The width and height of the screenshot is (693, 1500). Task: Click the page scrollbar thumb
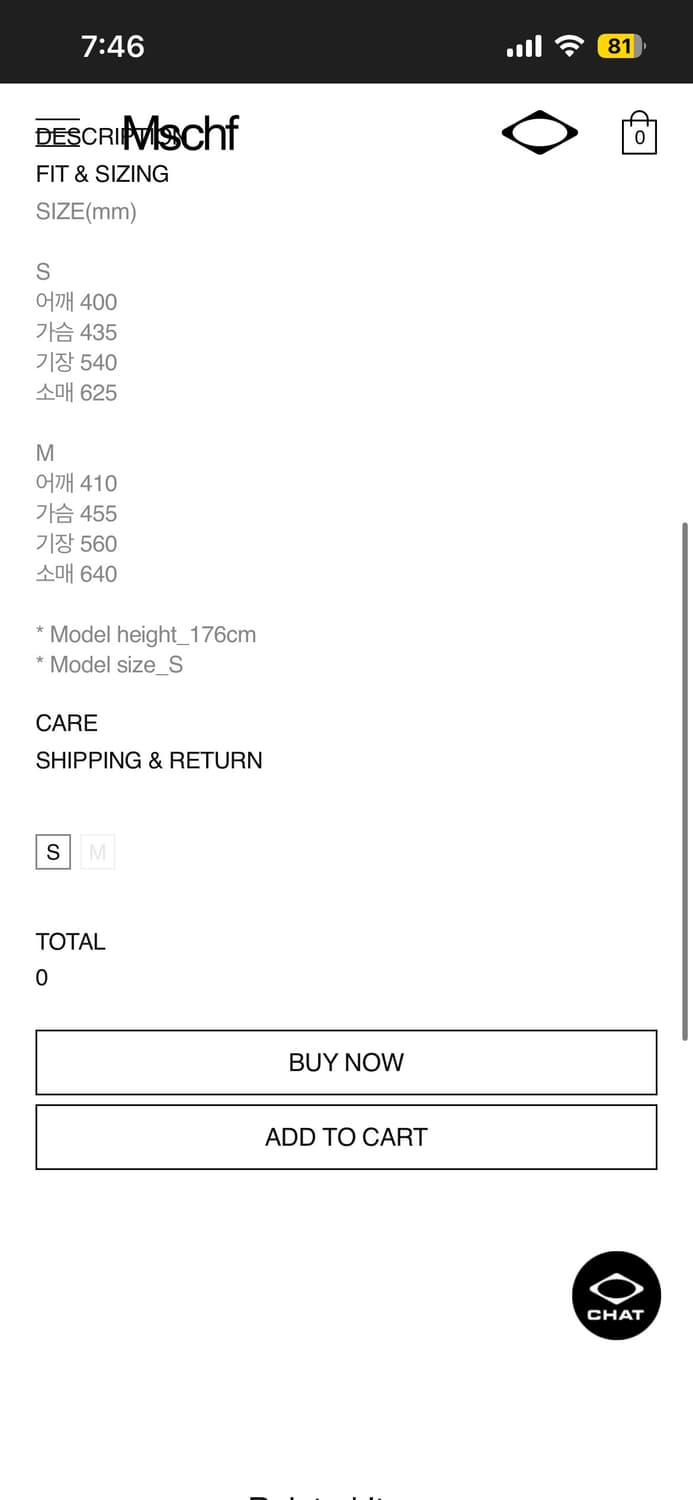tap(685, 780)
